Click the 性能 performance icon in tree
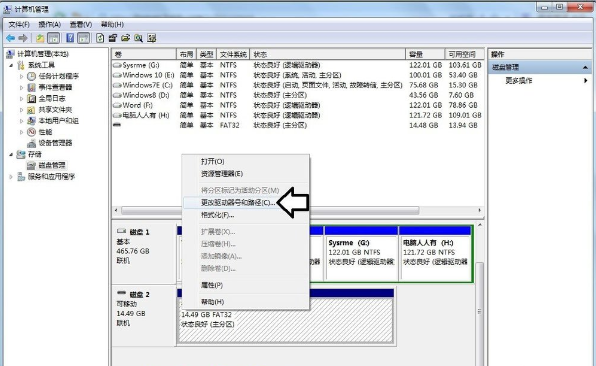The width and height of the screenshot is (596, 366). 32,132
